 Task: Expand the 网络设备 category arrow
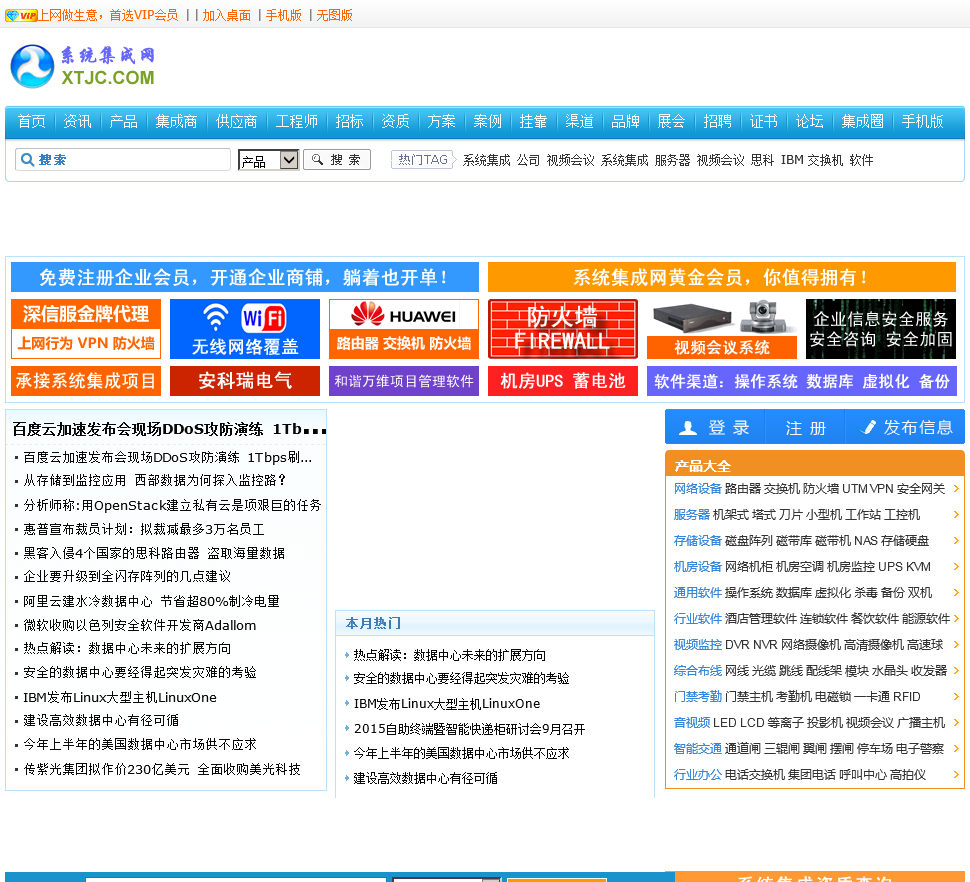[x=956, y=489]
